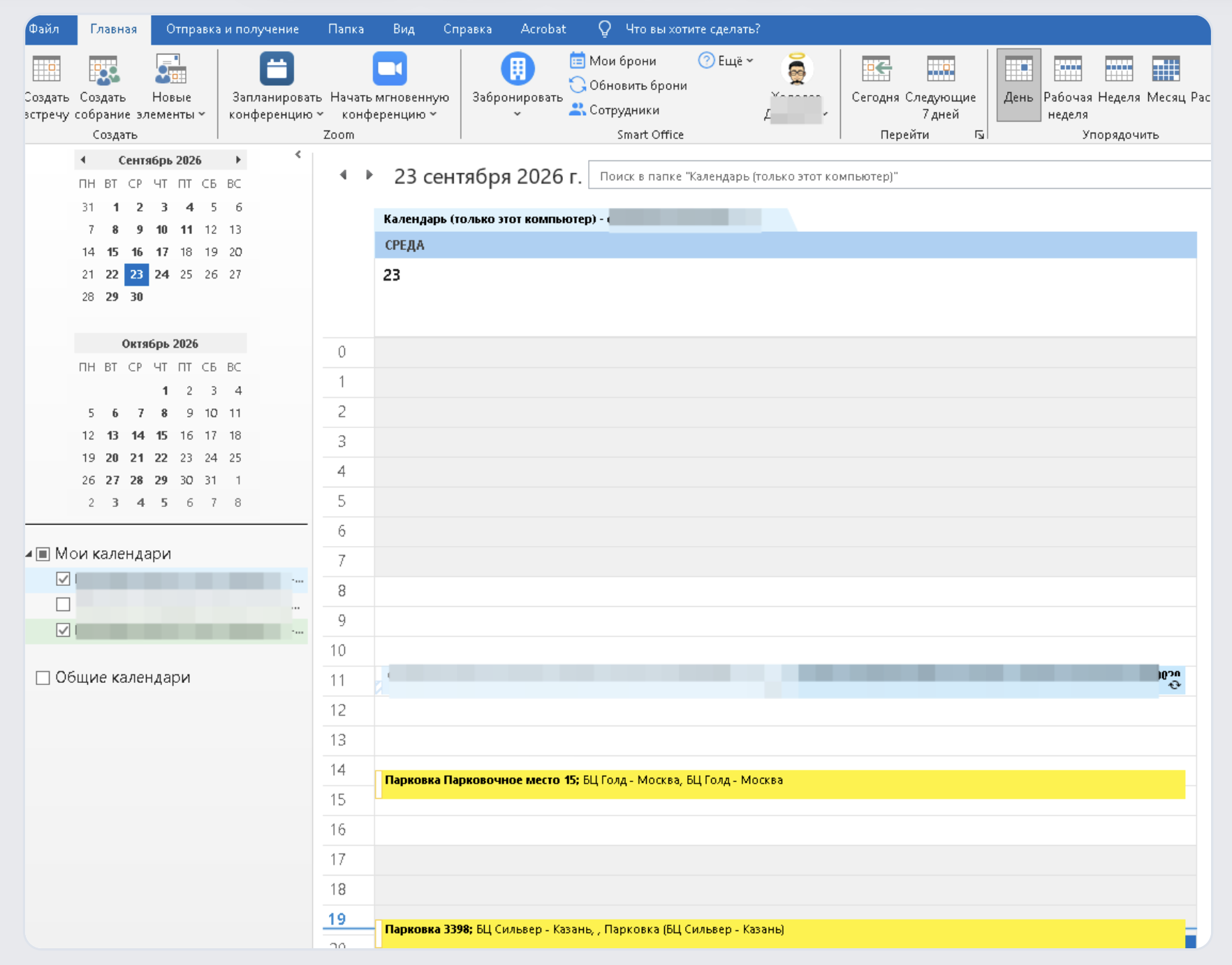Switch to the Вид ribbon tab
This screenshot has height=965, width=1232.
(404, 29)
